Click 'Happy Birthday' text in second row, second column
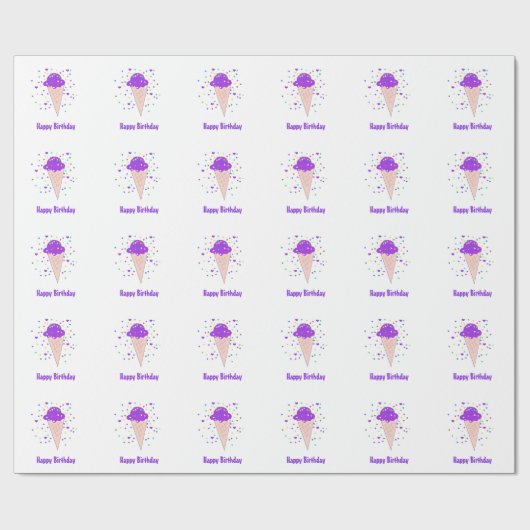Image resolution: width=530 pixels, height=530 pixels. pyautogui.click(x=139, y=210)
